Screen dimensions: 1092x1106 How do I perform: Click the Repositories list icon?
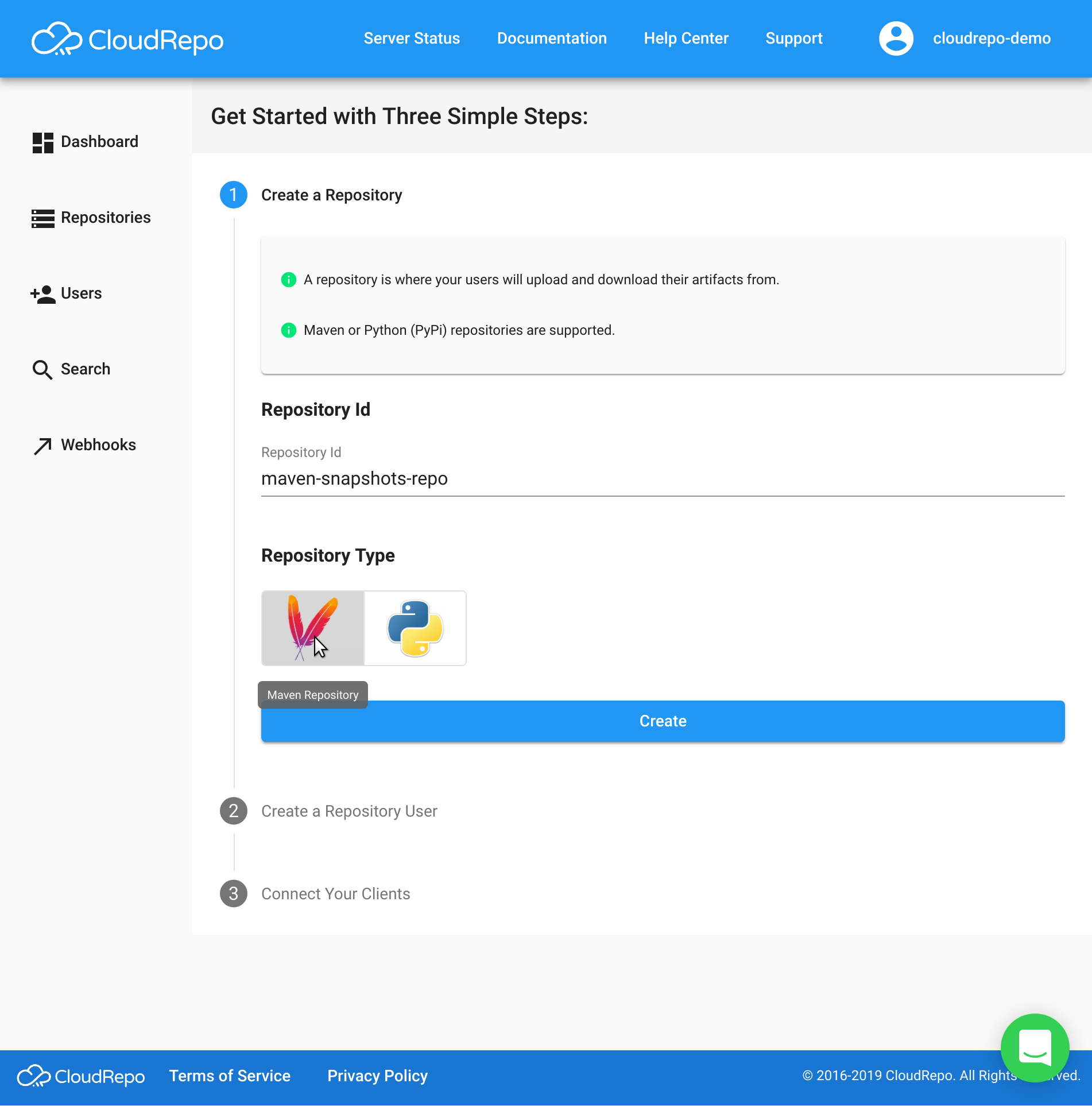(43, 218)
